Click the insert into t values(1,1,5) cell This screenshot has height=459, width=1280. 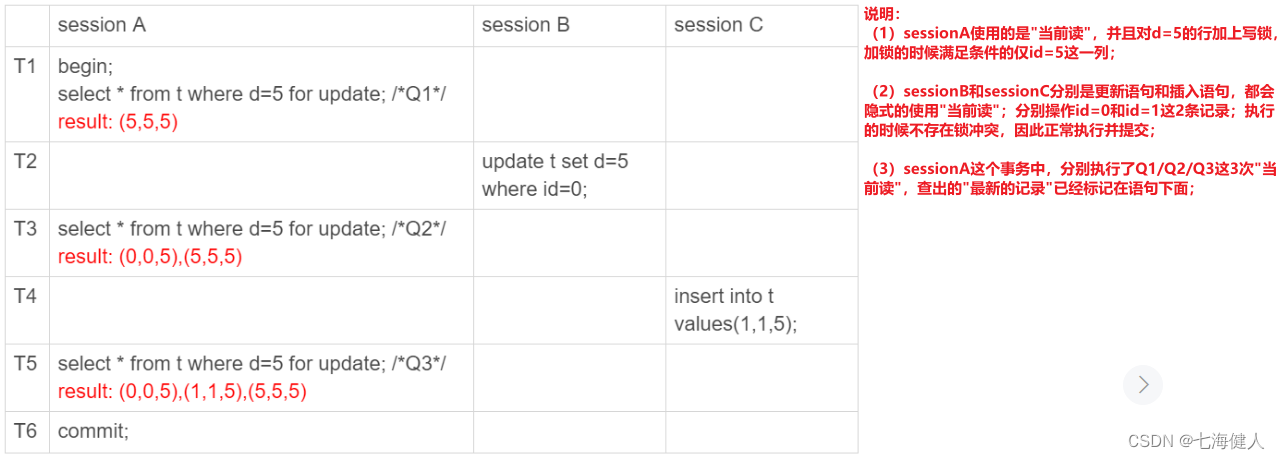(x=736, y=310)
